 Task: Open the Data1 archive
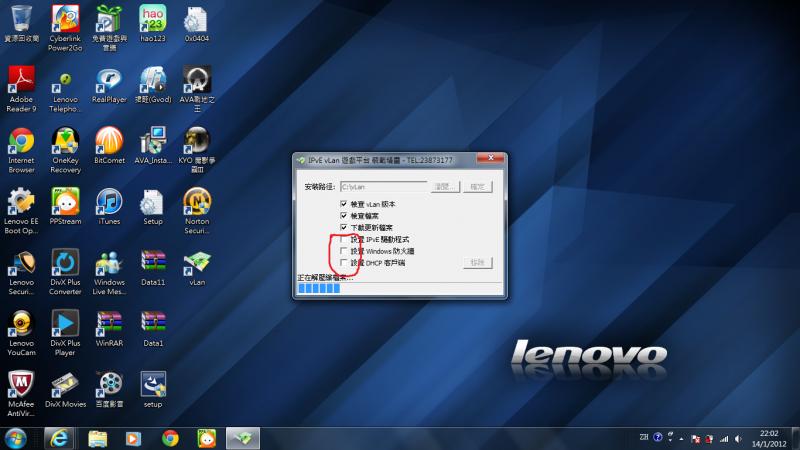click(x=153, y=328)
